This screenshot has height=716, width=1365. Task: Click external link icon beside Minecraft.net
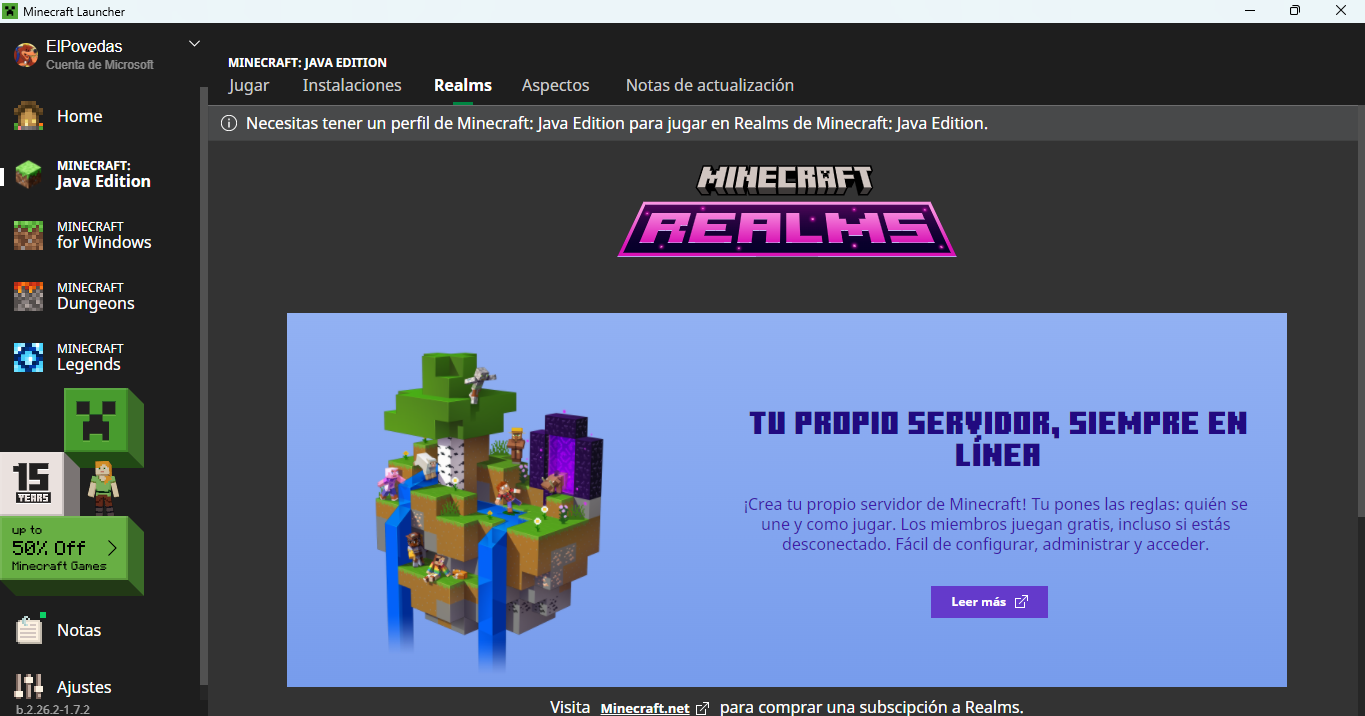(703, 708)
